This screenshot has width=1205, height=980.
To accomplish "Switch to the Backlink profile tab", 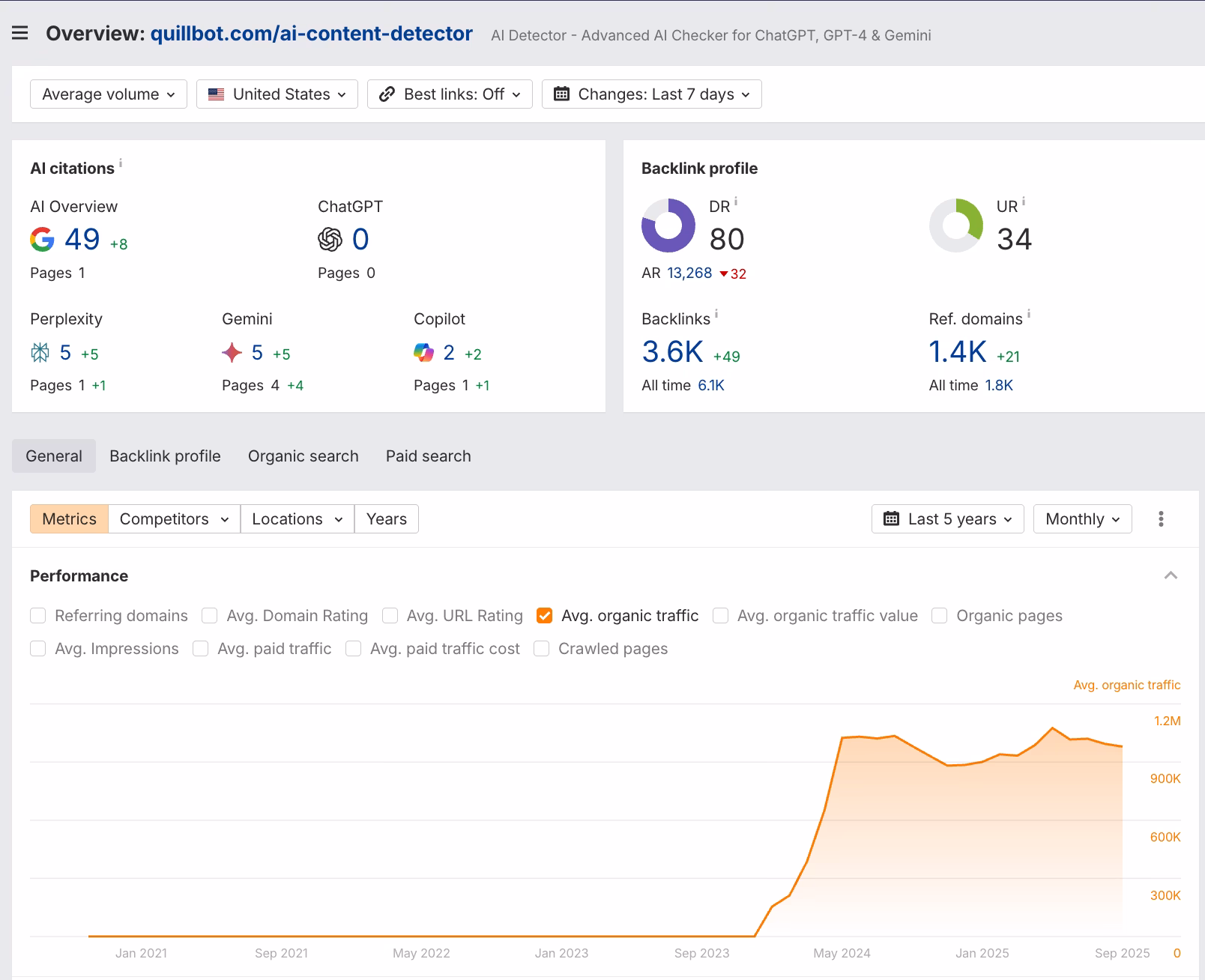I will click(165, 456).
